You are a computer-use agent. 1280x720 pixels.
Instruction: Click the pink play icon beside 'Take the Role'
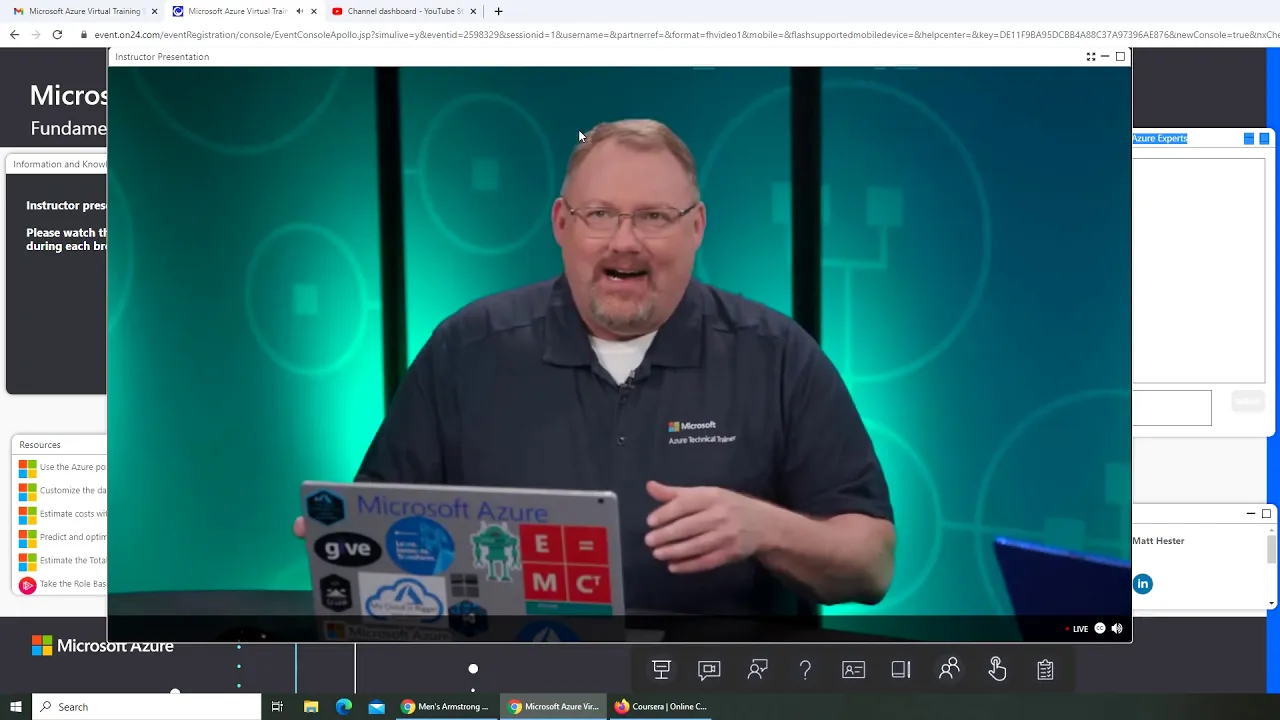pyautogui.click(x=28, y=585)
